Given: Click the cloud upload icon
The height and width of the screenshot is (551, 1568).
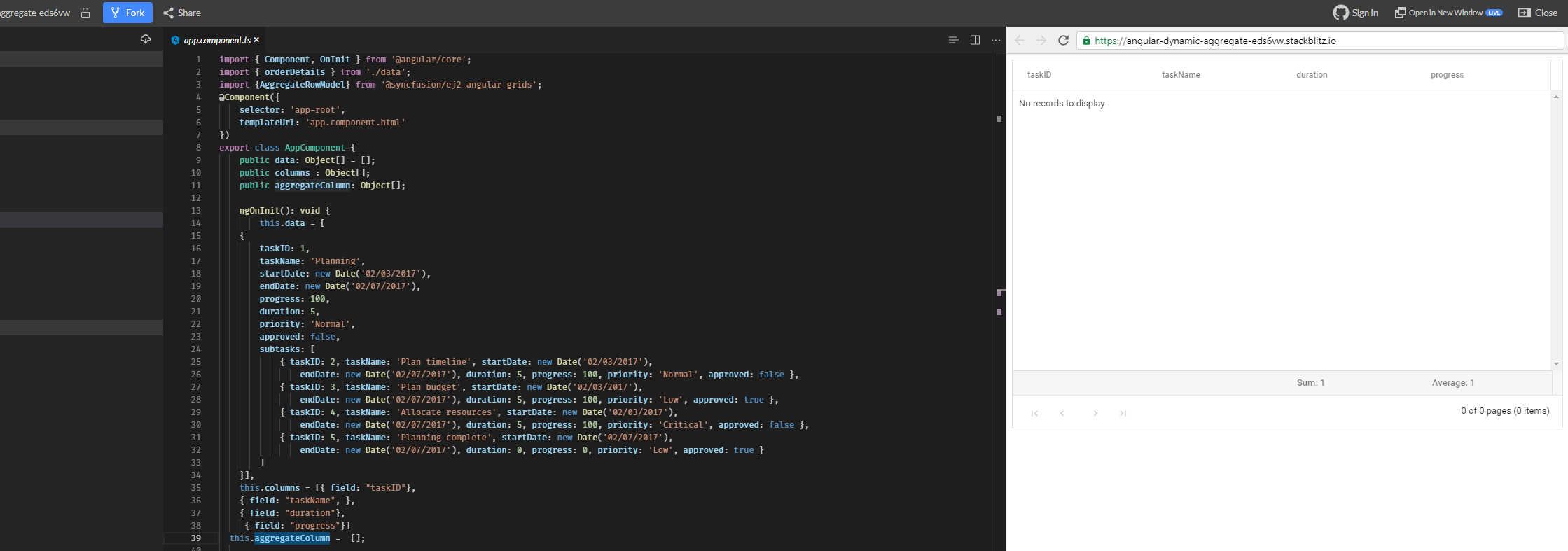Looking at the screenshot, I should click(x=146, y=39).
